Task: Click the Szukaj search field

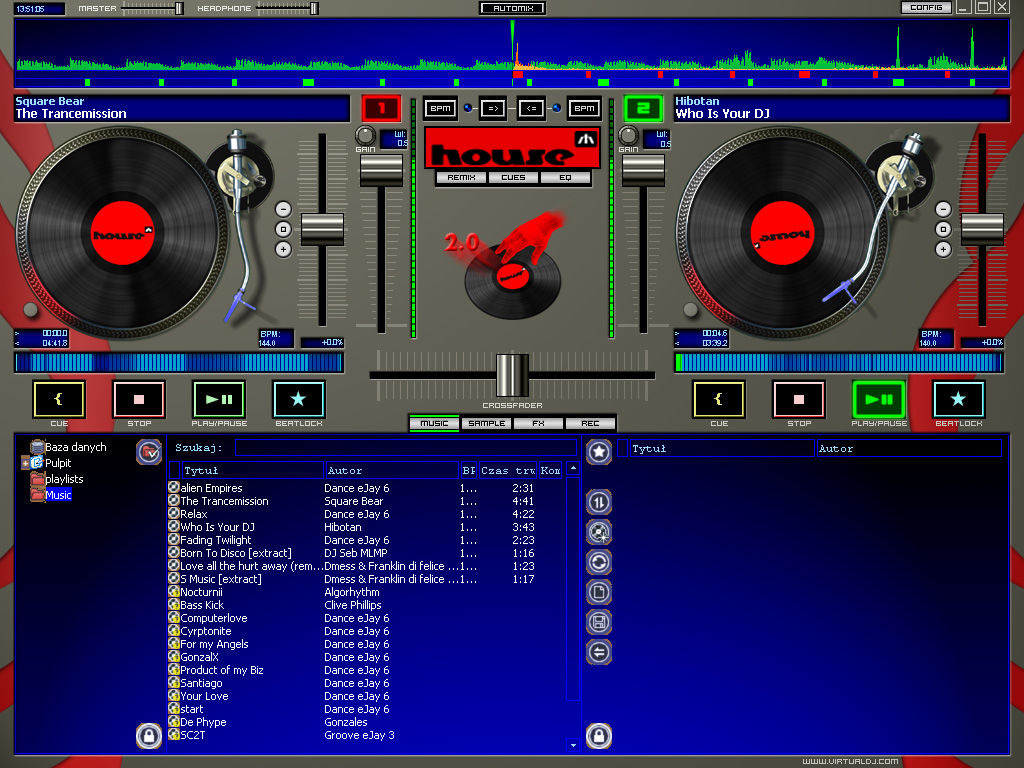Action: click(x=406, y=447)
